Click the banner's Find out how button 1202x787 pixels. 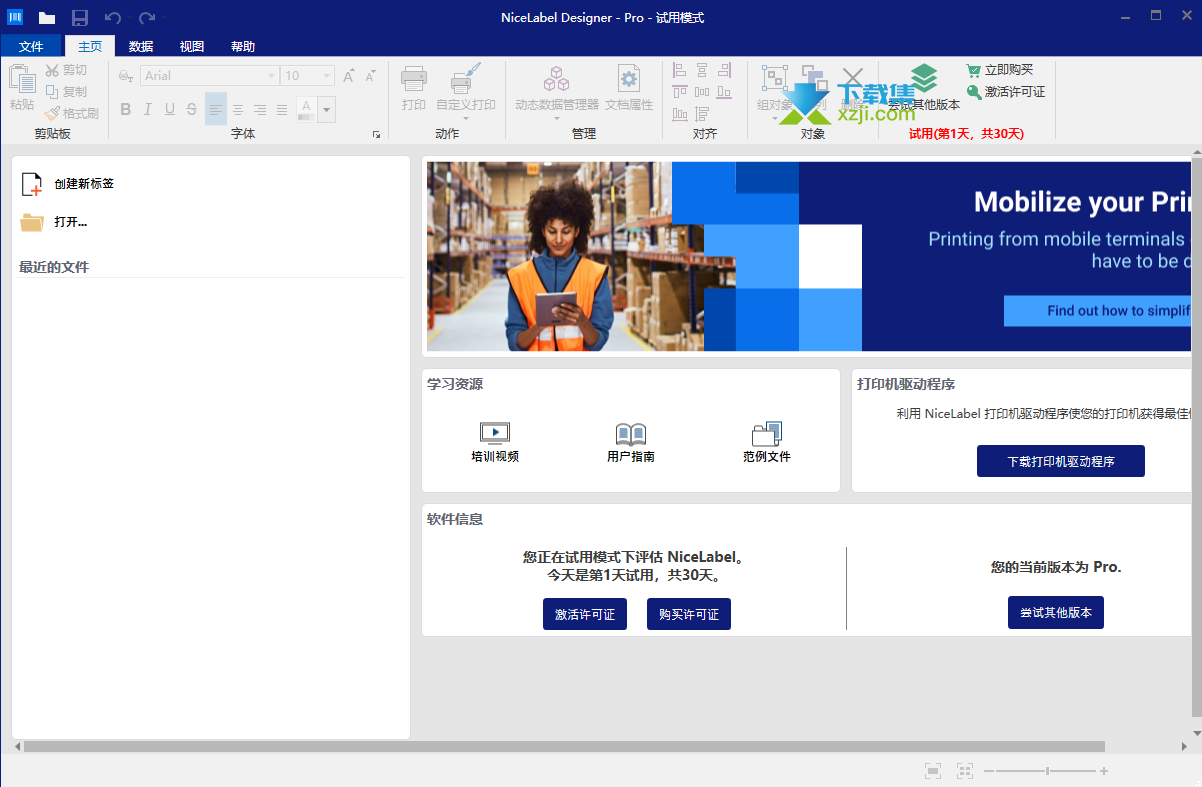tap(1097, 311)
